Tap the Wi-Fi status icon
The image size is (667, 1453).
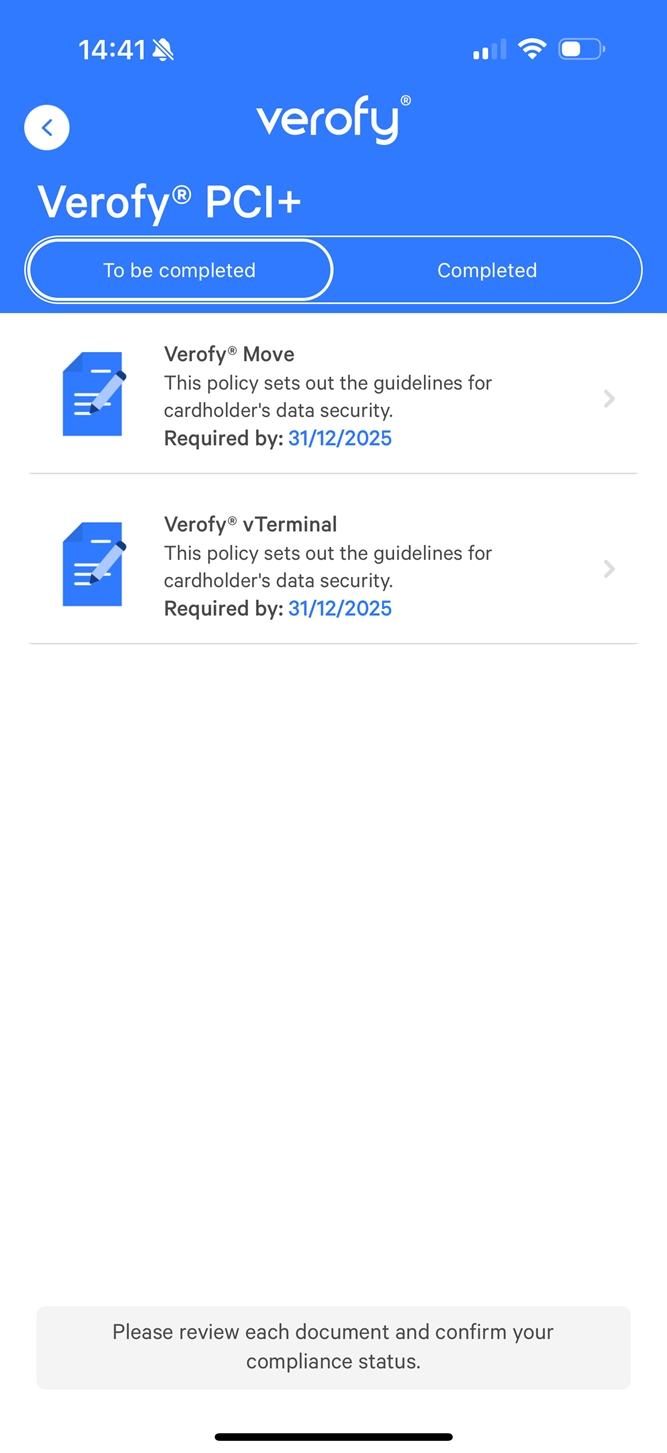tap(533, 49)
